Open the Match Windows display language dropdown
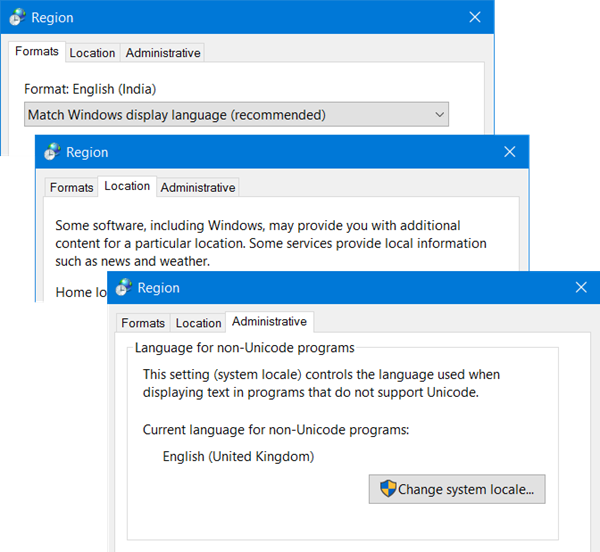 coord(236,114)
